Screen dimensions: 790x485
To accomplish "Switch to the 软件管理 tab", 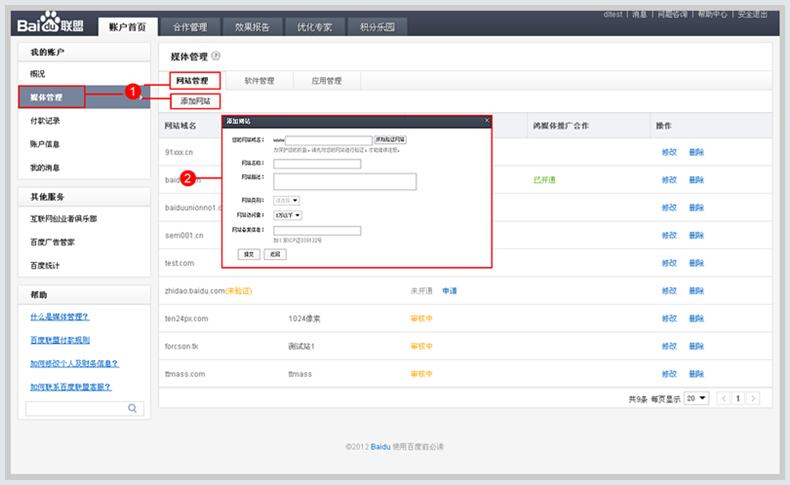I will click(x=259, y=80).
